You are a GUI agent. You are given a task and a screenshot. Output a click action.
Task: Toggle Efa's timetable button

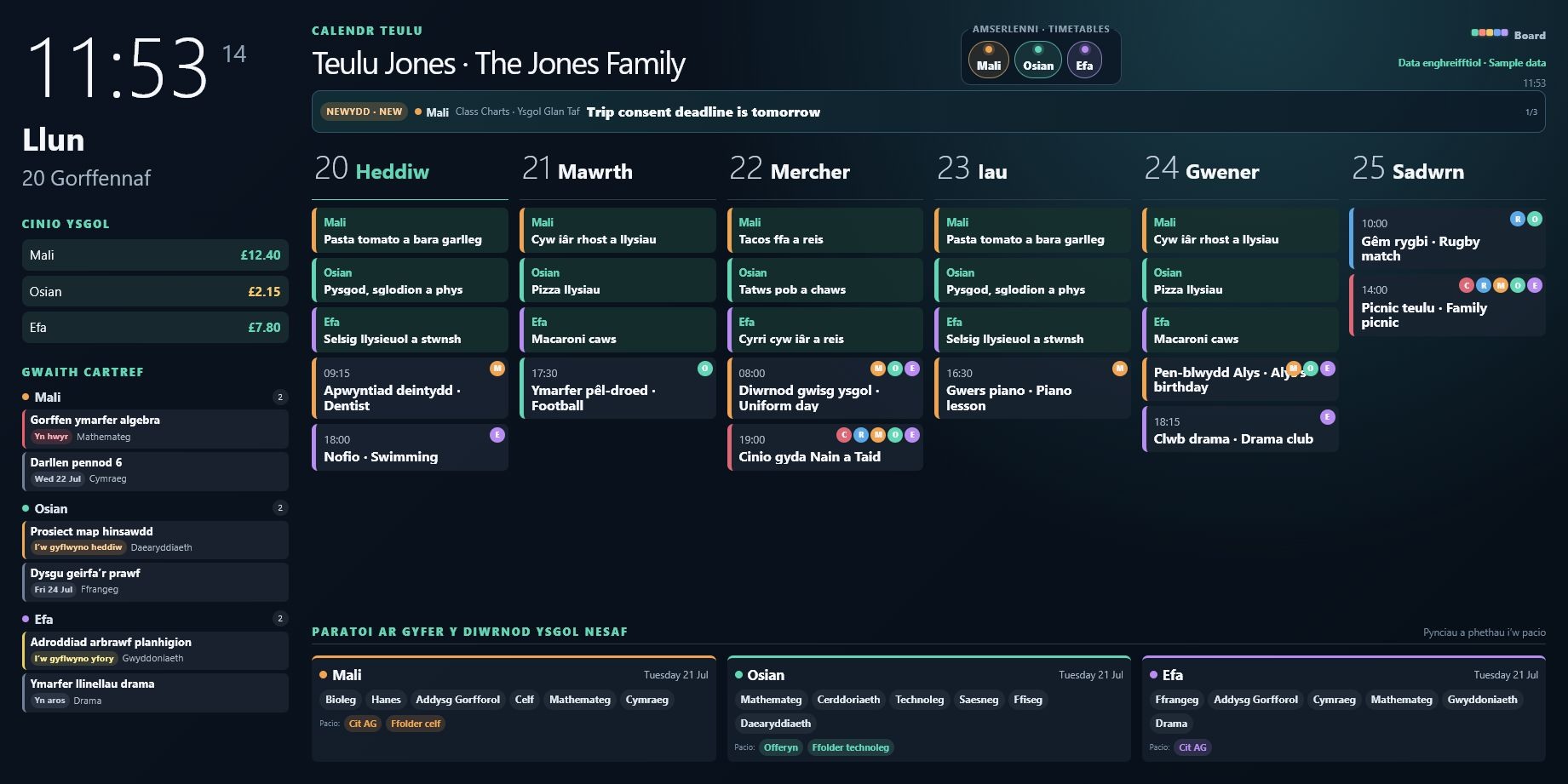tap(1084, 60)
